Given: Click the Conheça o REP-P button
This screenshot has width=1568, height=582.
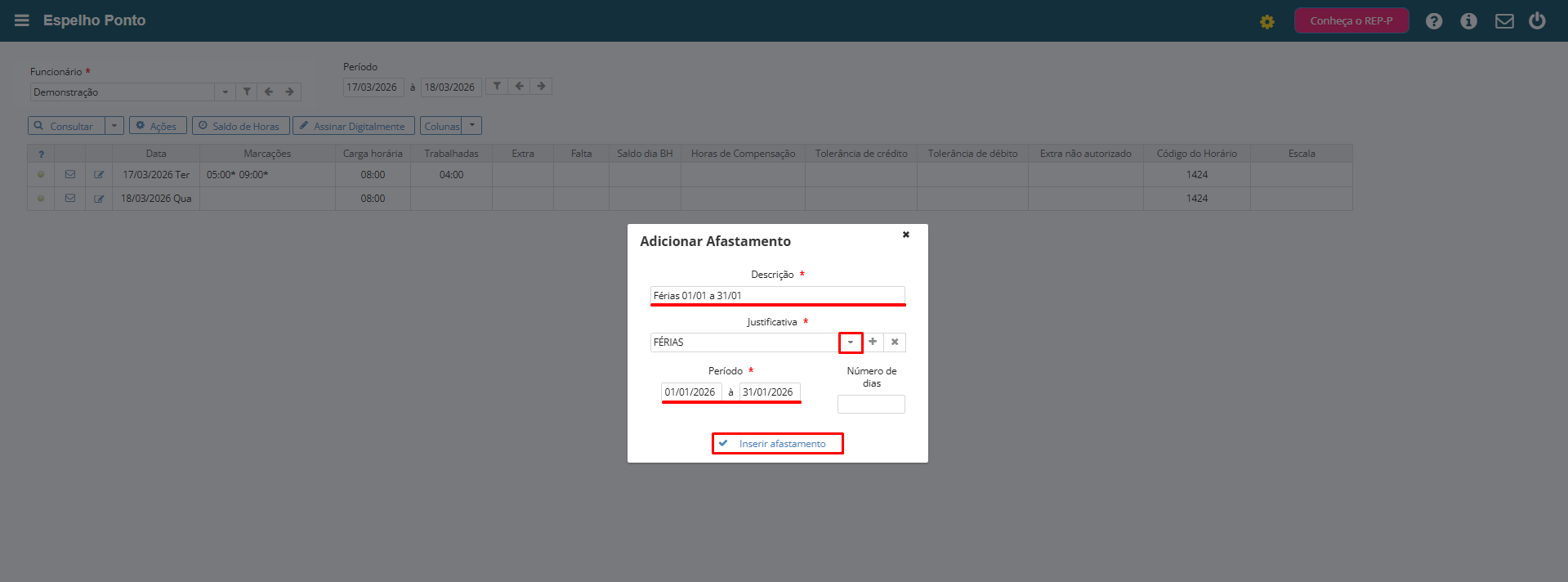Looking at the screenshot, I should [x=1351, y=20].
